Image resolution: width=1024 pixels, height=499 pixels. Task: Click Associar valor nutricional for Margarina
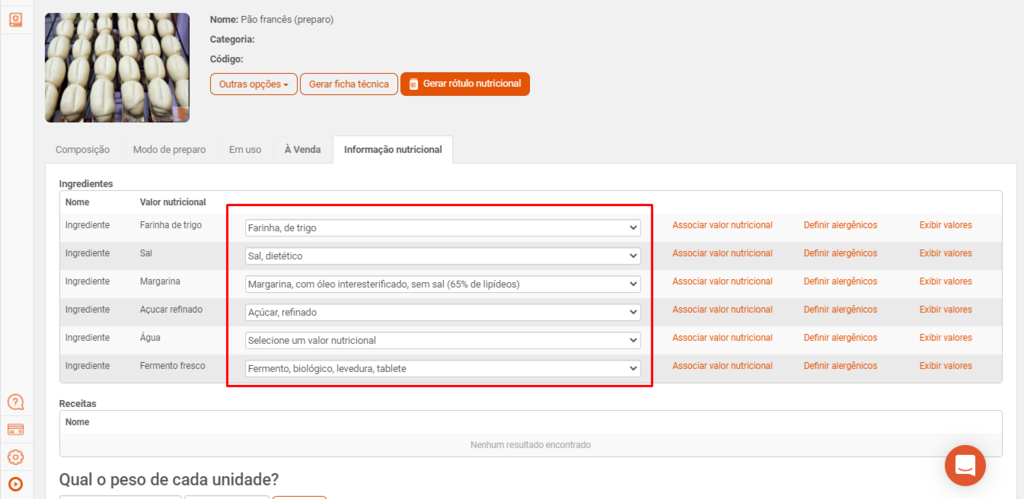click(x=722, y=281)
